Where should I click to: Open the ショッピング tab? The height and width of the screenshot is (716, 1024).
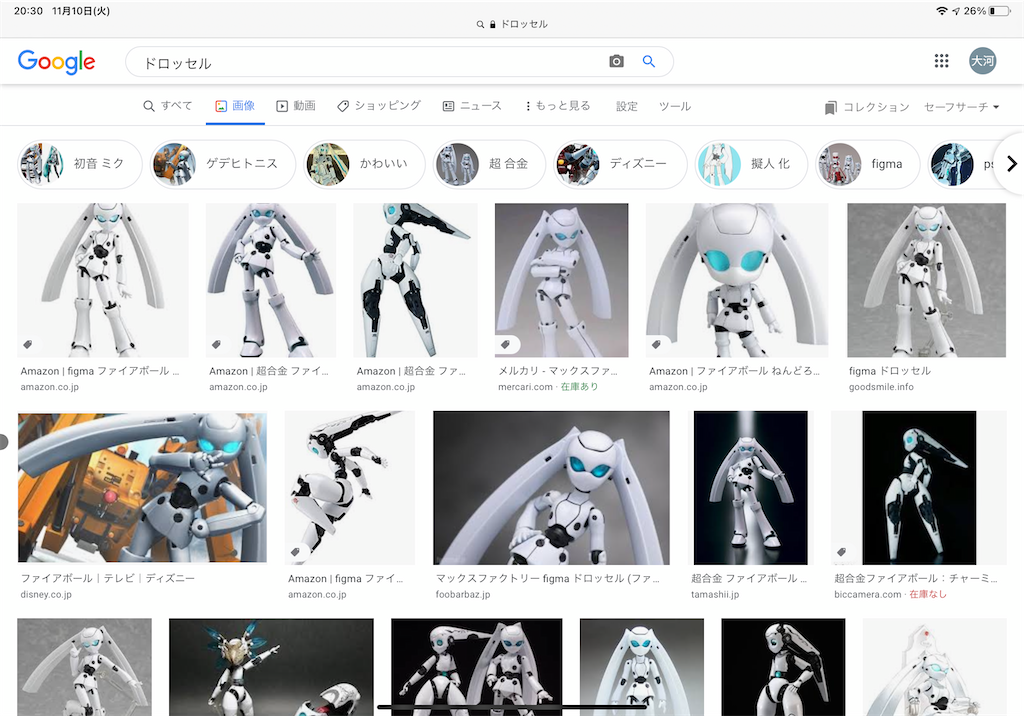[379, 106]
